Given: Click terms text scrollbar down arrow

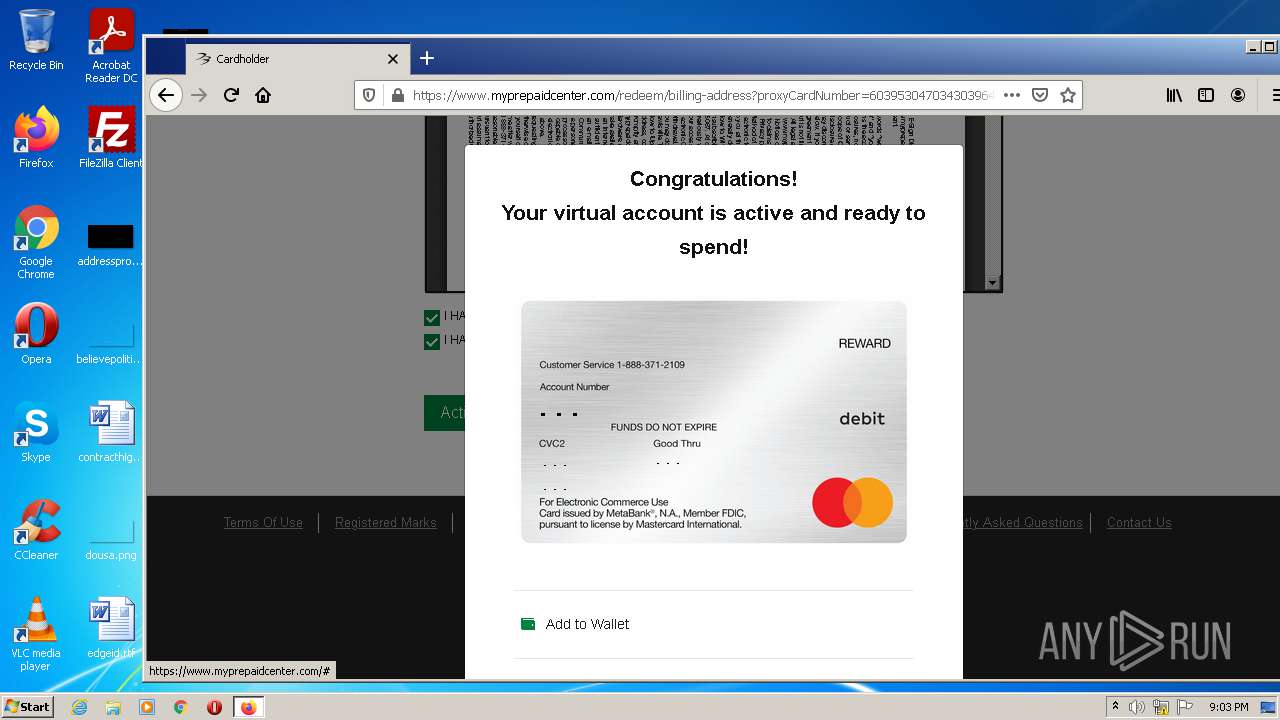Looking at the screenshot, I should tap(992, 283).
